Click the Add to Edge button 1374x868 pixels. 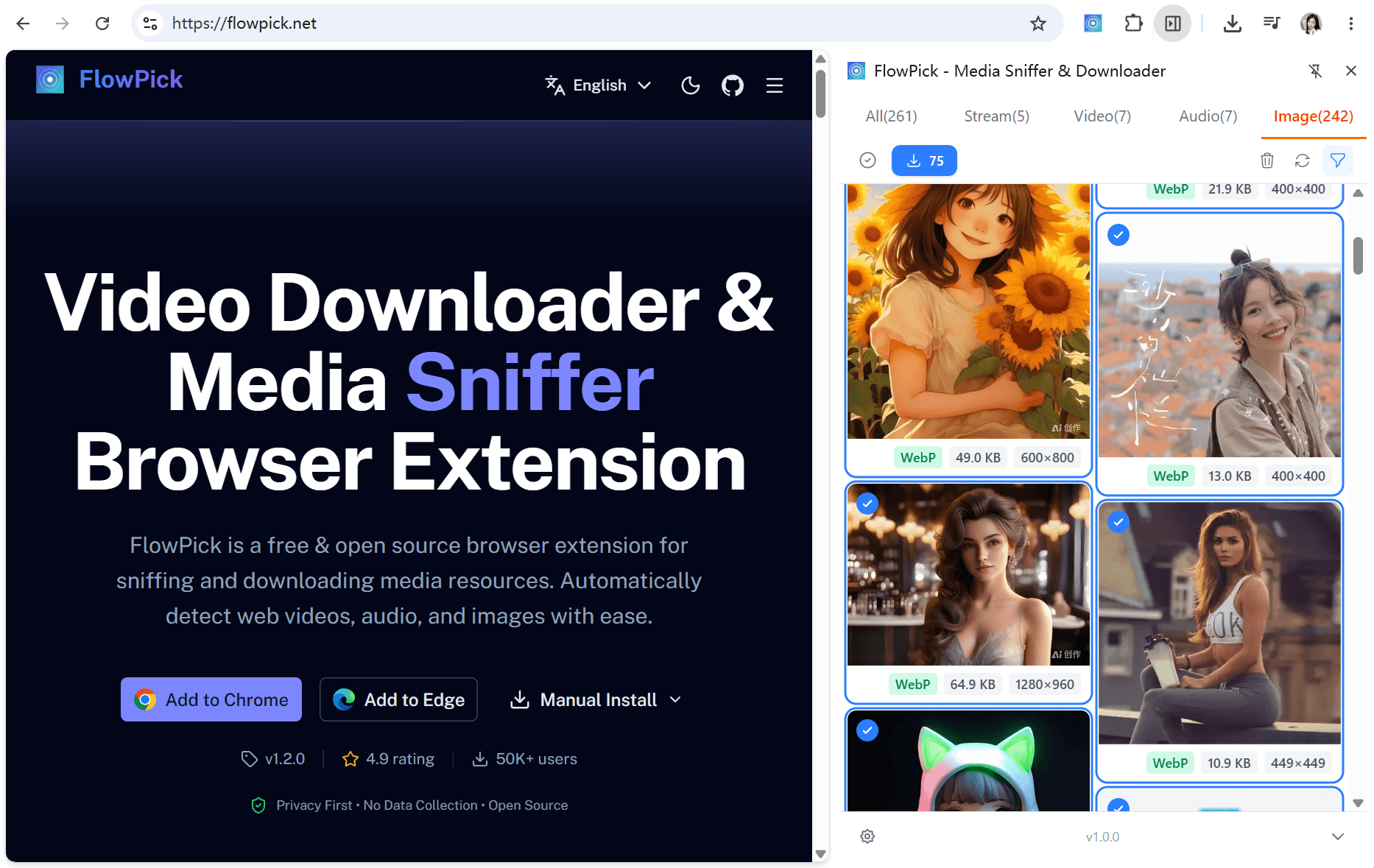point(398,699)
